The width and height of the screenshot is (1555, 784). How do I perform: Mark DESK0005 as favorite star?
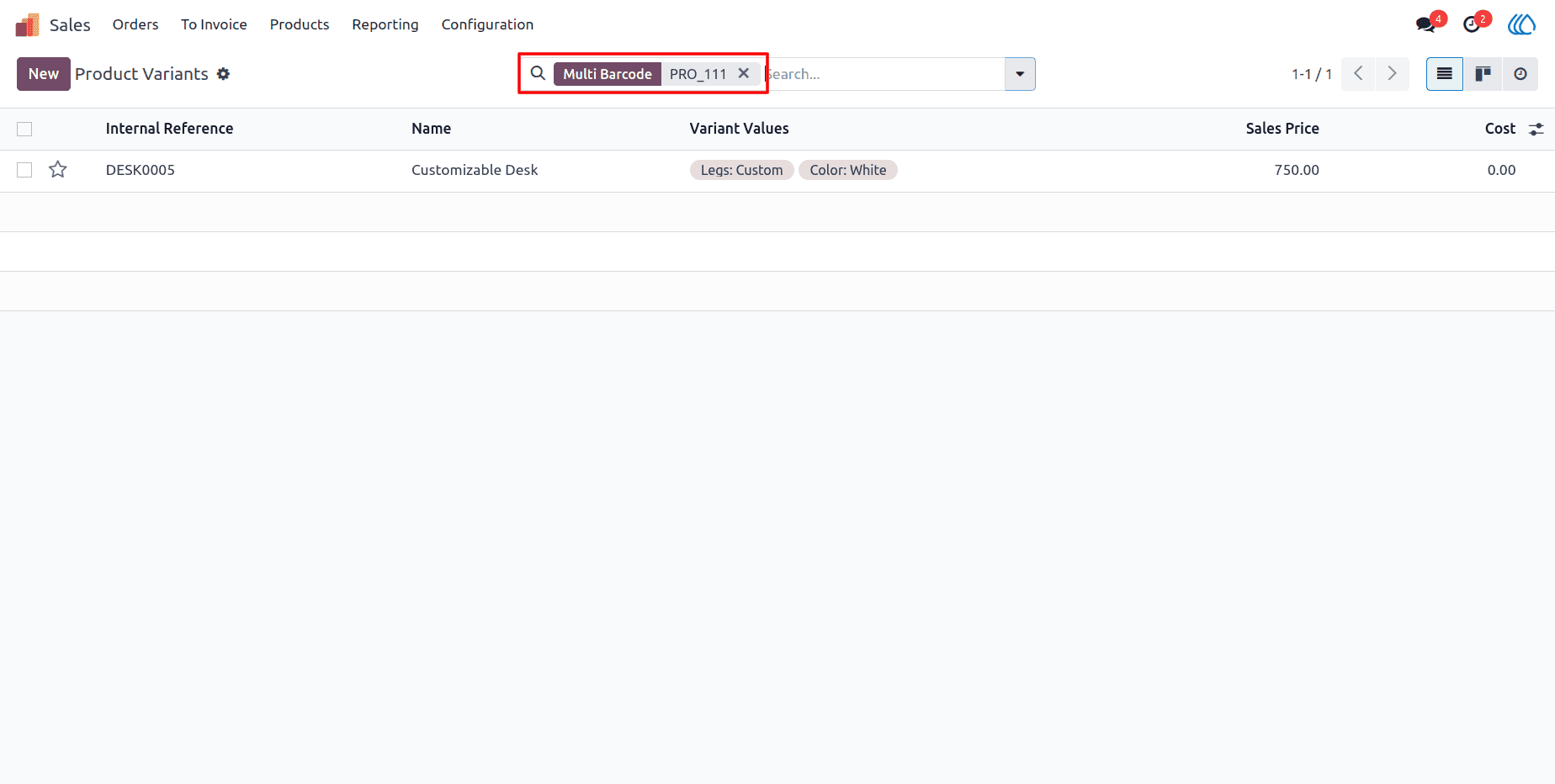point(58,170)
